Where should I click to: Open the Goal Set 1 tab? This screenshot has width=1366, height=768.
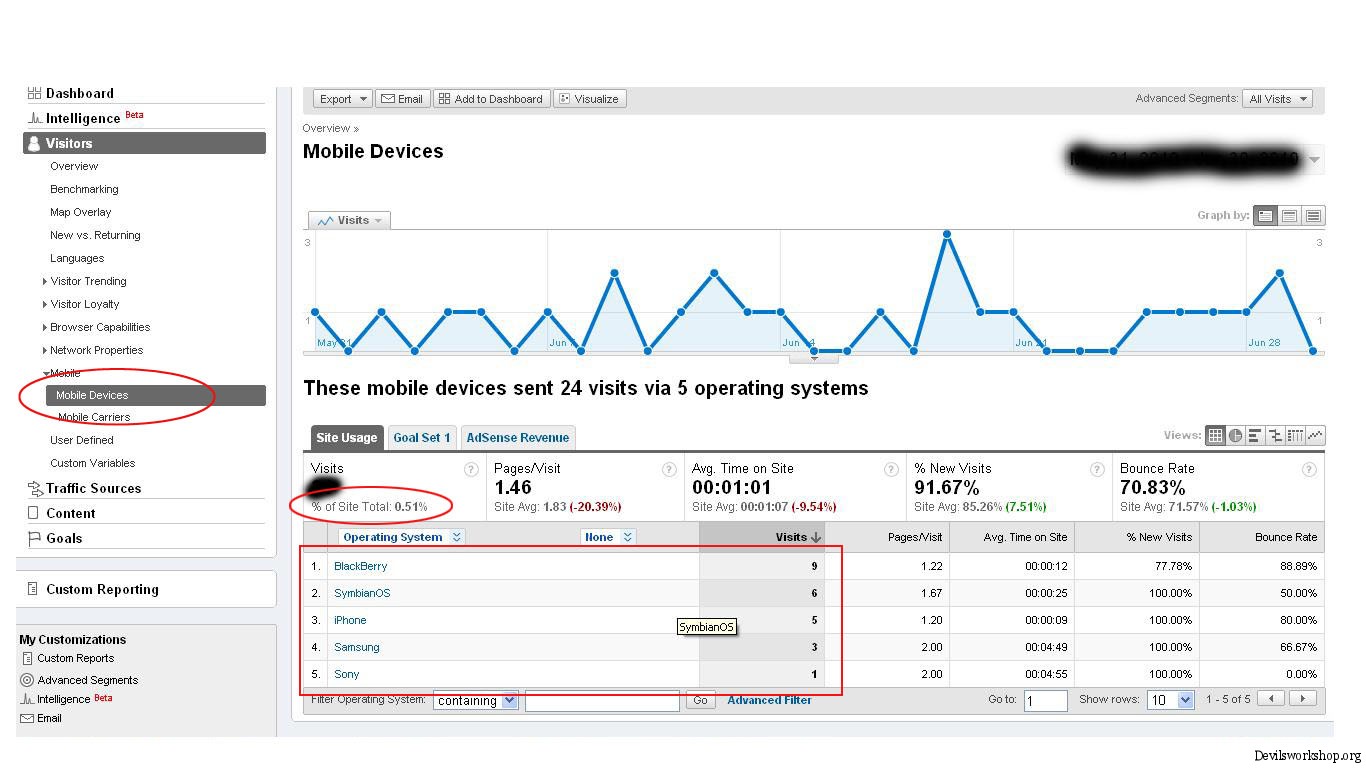[421, 438]
